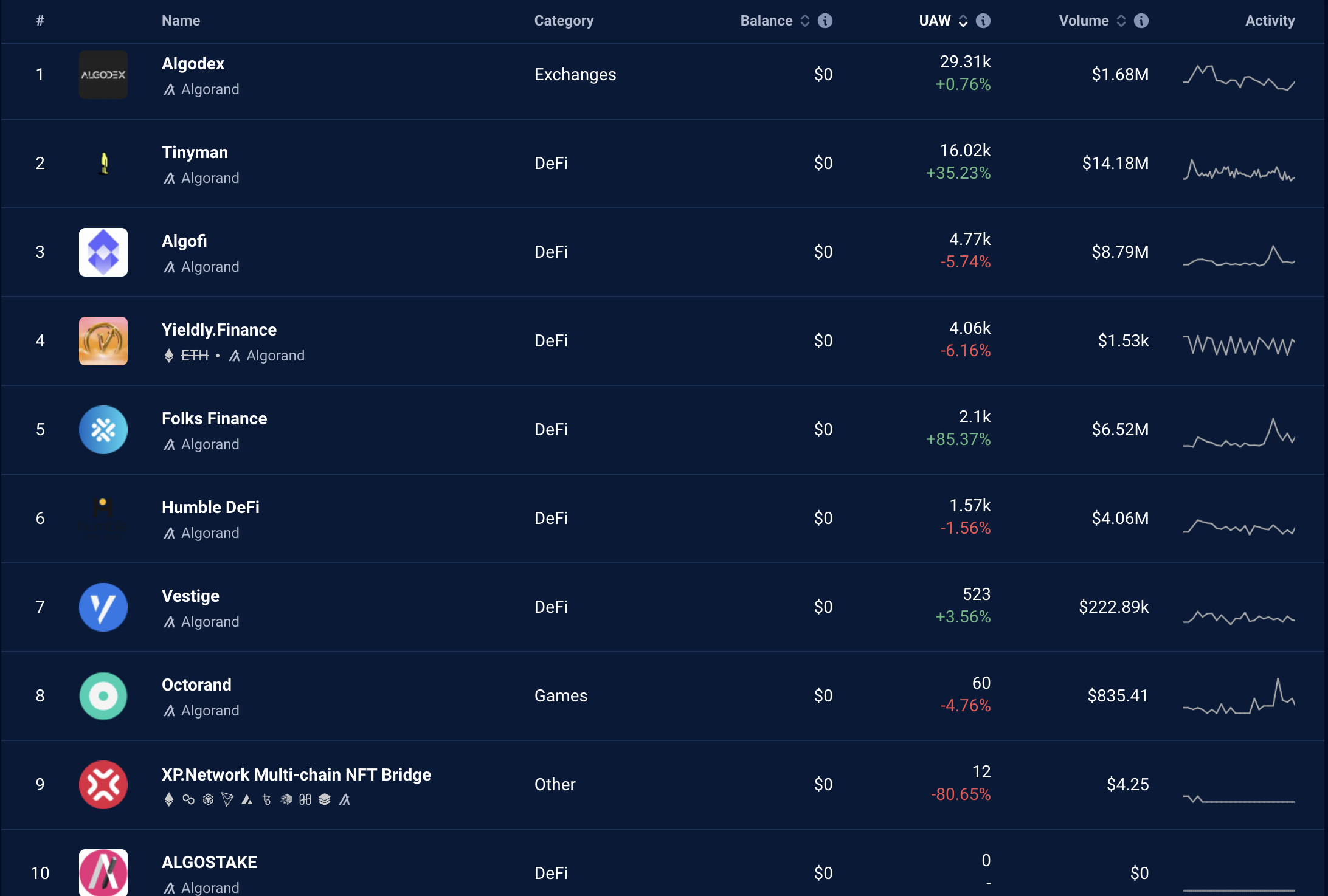
Task: Open XP.Network Multi-chain NFT Bridge page
Action: point(296,775)
